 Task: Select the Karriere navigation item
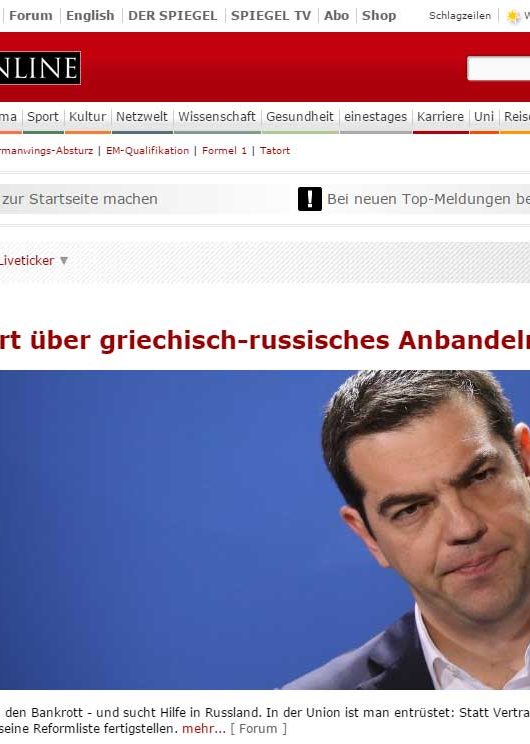pyautogui.click(x=440, y=117)
